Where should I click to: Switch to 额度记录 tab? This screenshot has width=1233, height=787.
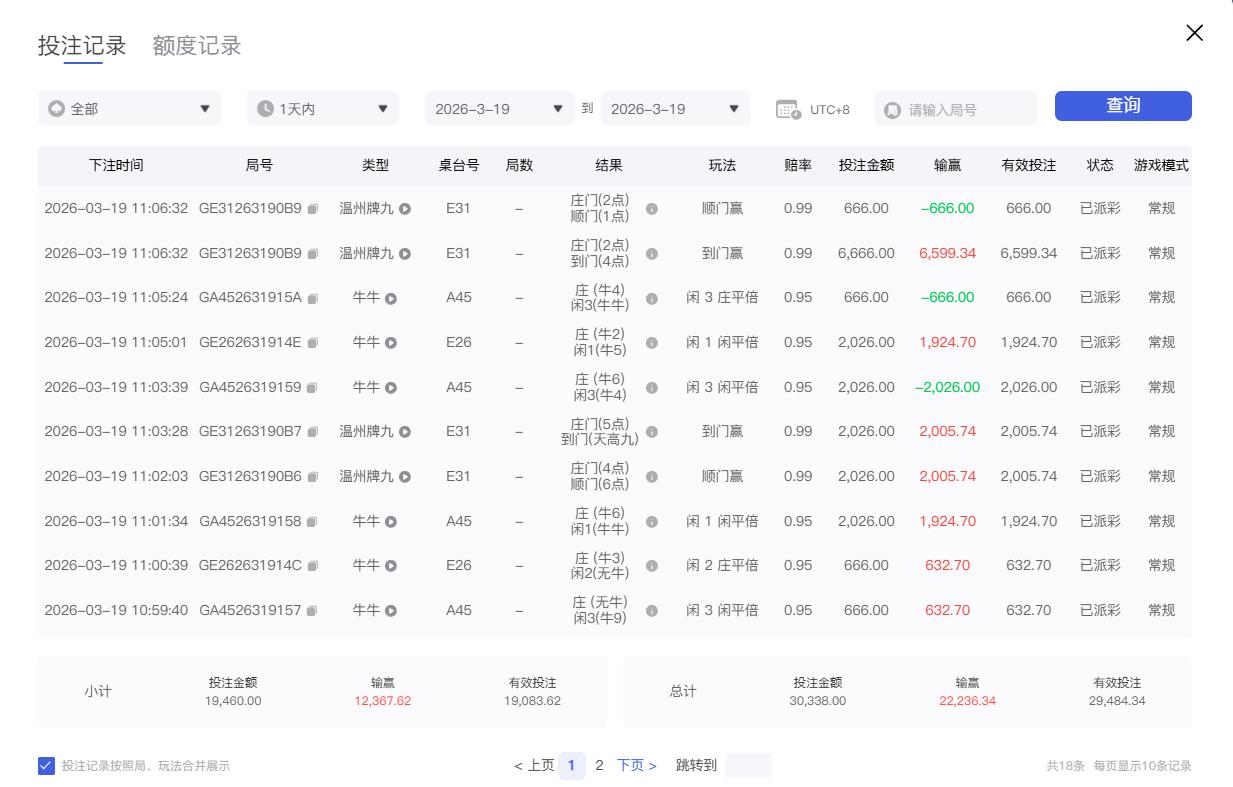[x=197, y=46]
